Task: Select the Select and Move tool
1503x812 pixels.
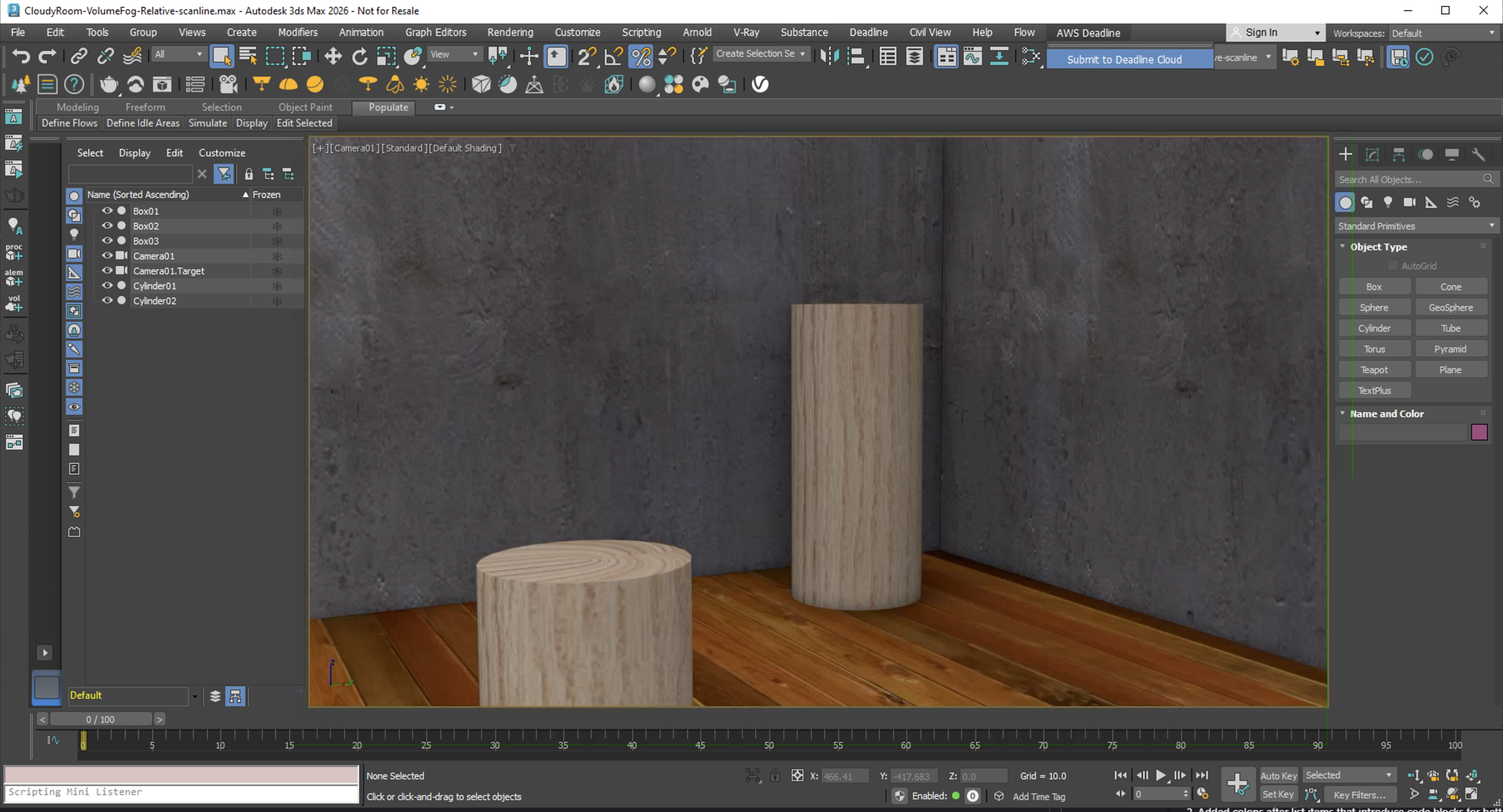Action: coord(333,55)
